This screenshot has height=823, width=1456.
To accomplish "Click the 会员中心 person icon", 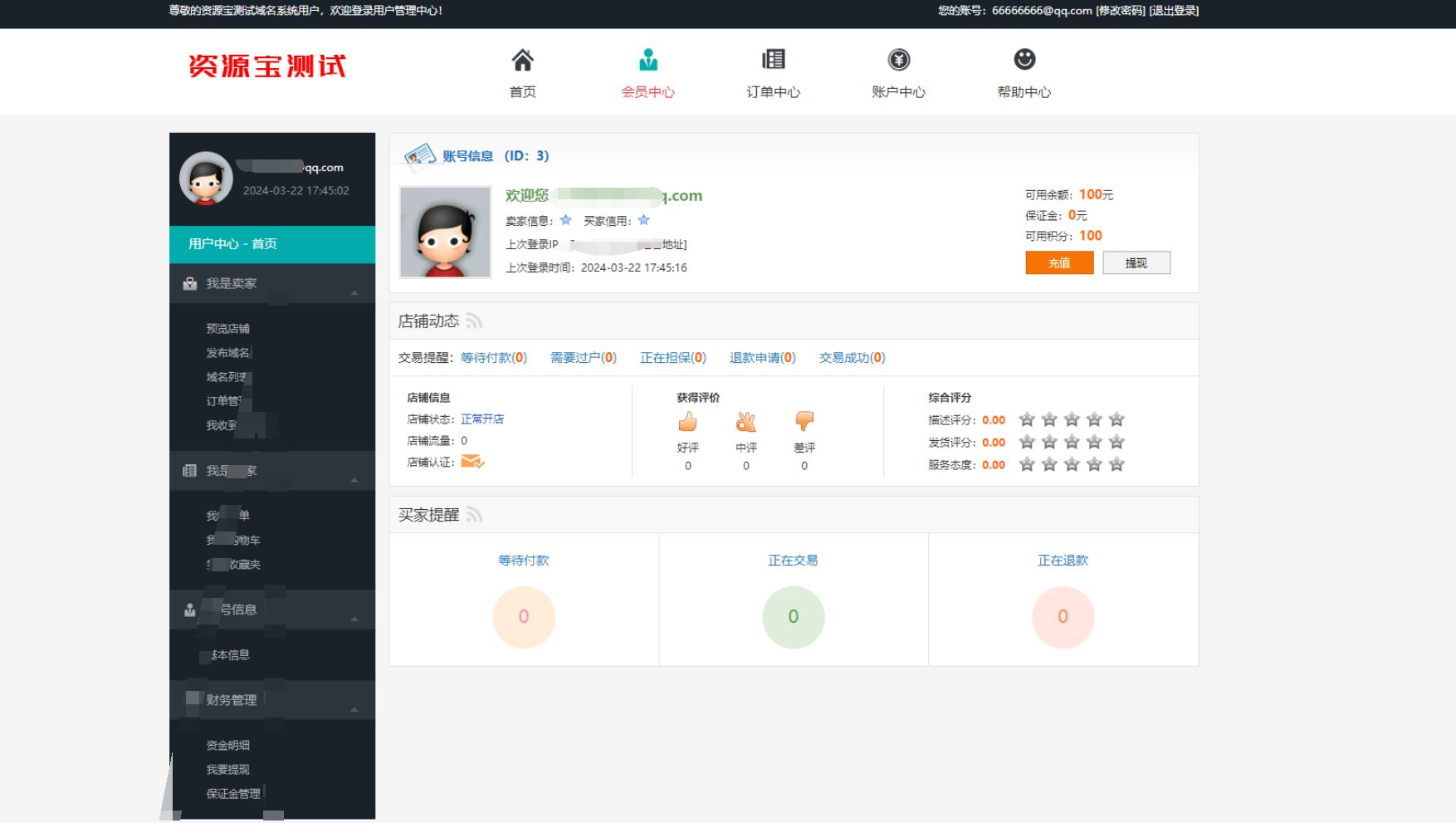I will pos(647,58).
